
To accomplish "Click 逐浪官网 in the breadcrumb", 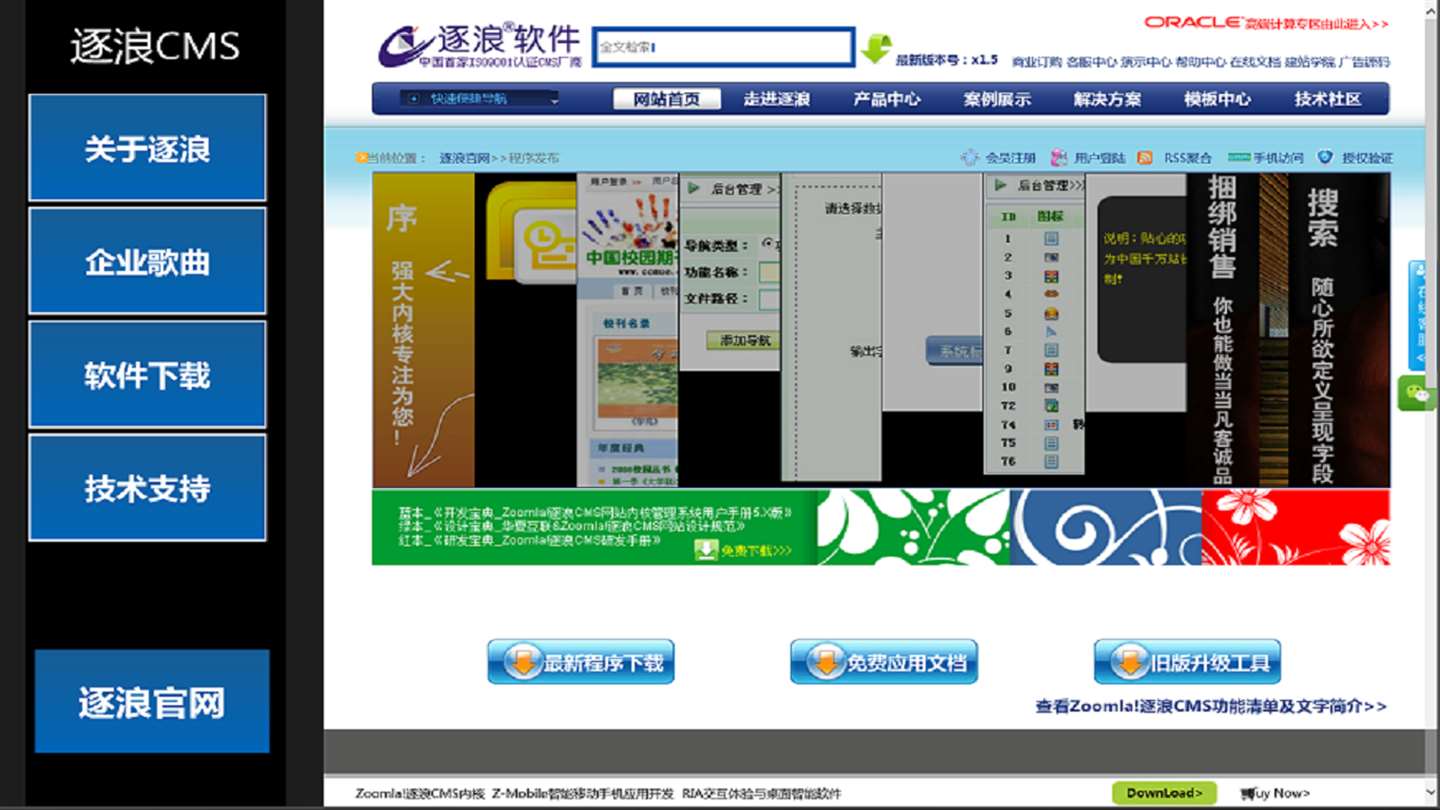I will click(x=464, y=158).
